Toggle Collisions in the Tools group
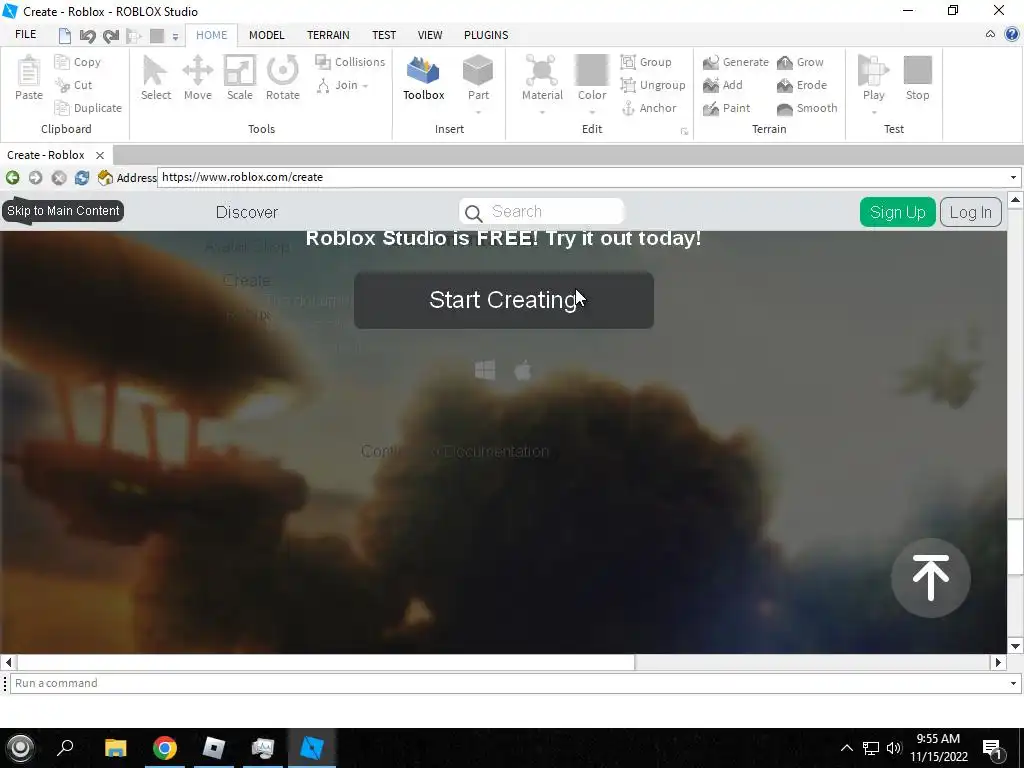Viewport: 1024px width, 768px height. [x=350, y=62]
